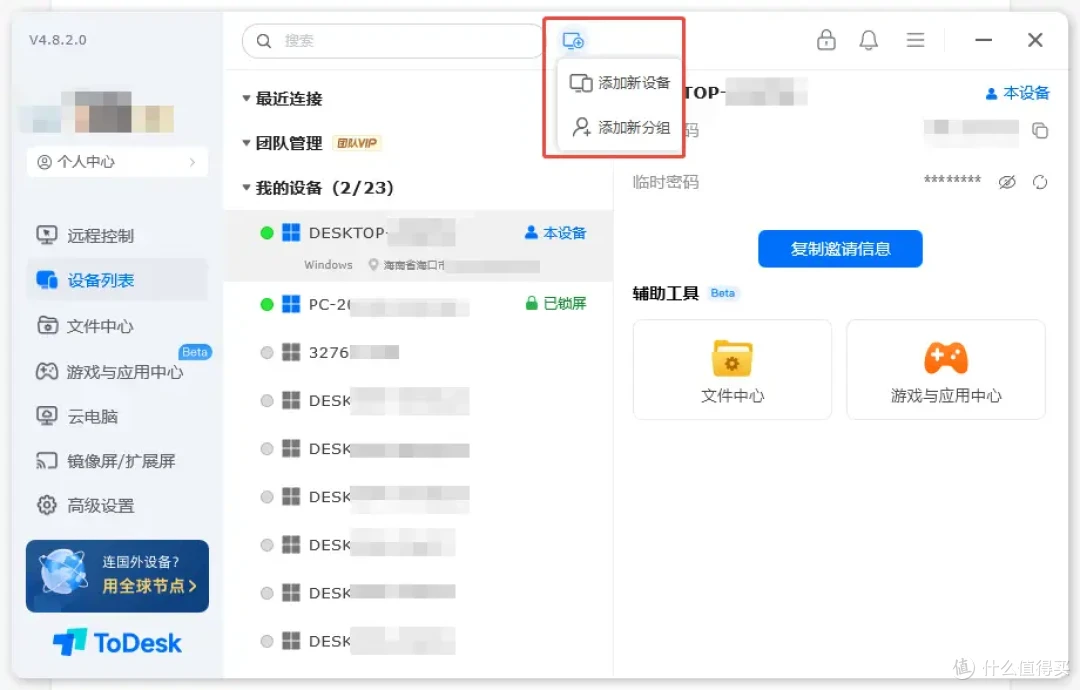
Task: Click the green lock 已锁屏 status
Action: click(556, 304)
